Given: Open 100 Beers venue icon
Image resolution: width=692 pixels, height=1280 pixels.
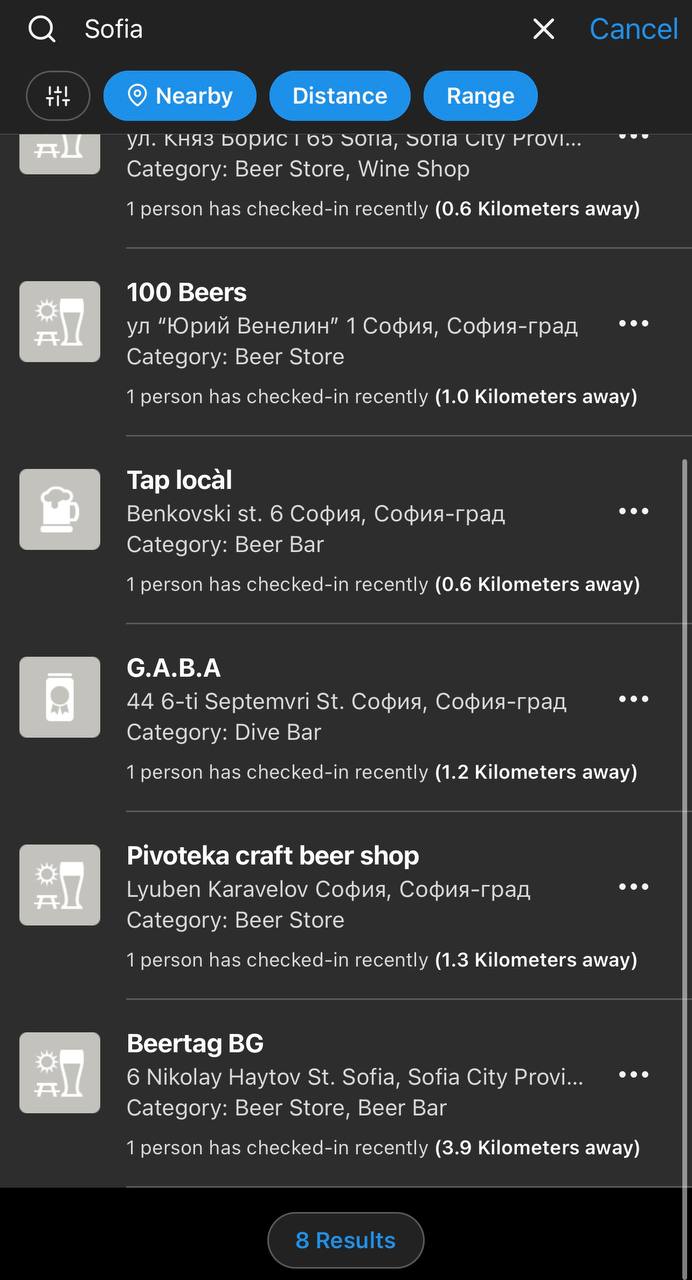Looking at the screenshot, I should [x=60, y=322].
